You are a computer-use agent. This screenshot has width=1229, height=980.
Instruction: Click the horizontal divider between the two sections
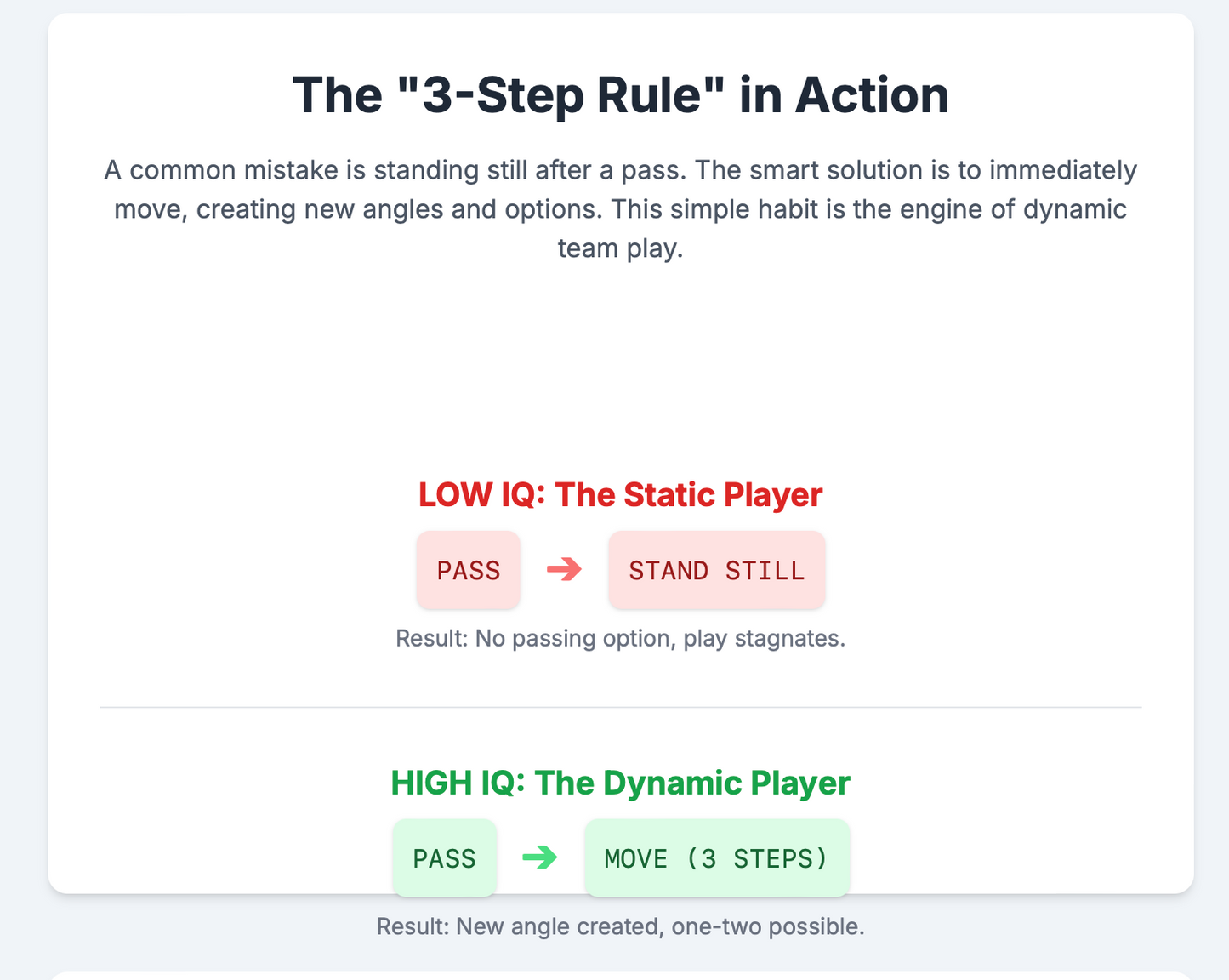pos(621,707)
